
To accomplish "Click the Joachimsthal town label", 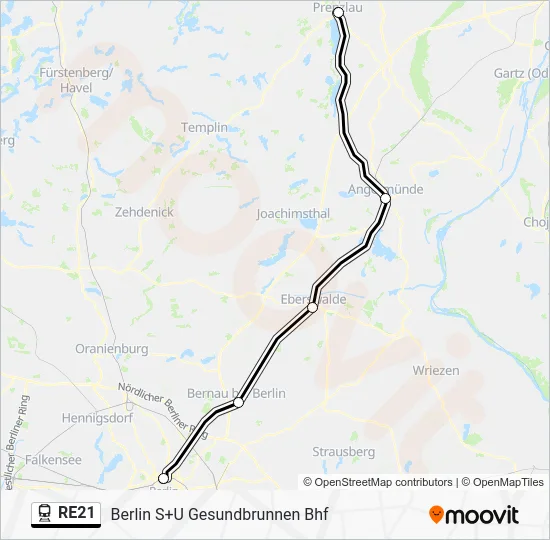I will (x=293, y=214).
